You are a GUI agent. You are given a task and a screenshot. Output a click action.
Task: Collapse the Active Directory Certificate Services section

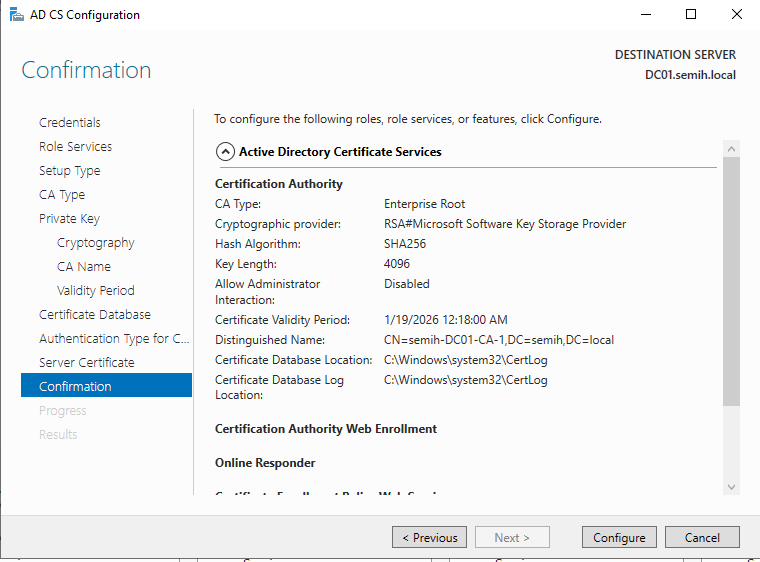tap(226, 152)
